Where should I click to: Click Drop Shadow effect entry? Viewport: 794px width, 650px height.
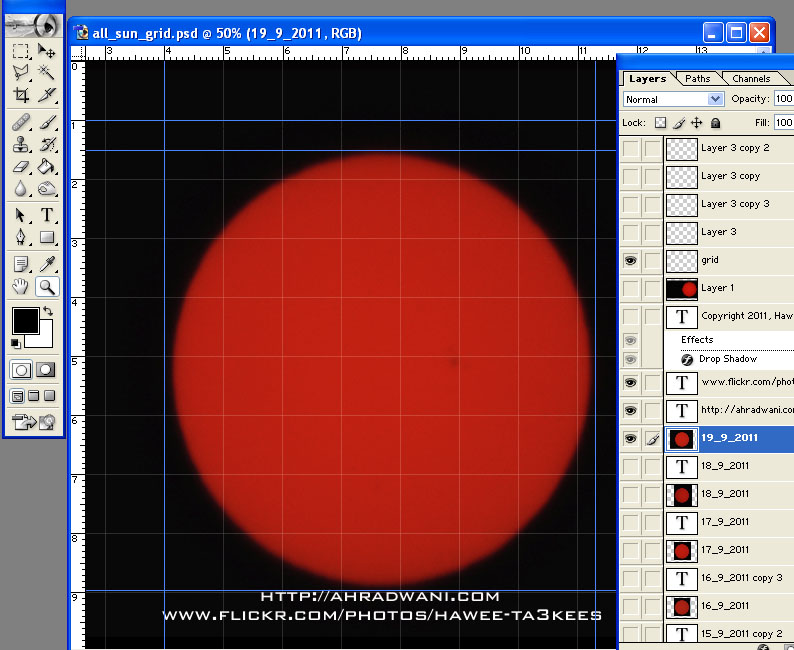click(726, 359)
